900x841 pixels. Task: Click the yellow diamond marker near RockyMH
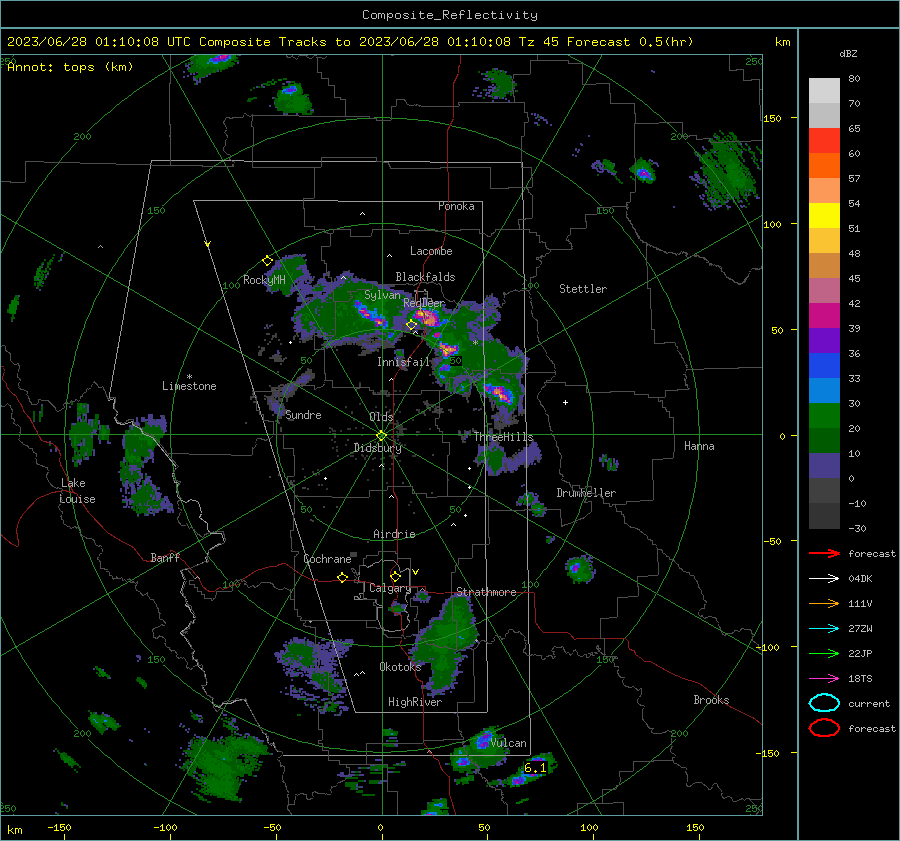point(267,261)
